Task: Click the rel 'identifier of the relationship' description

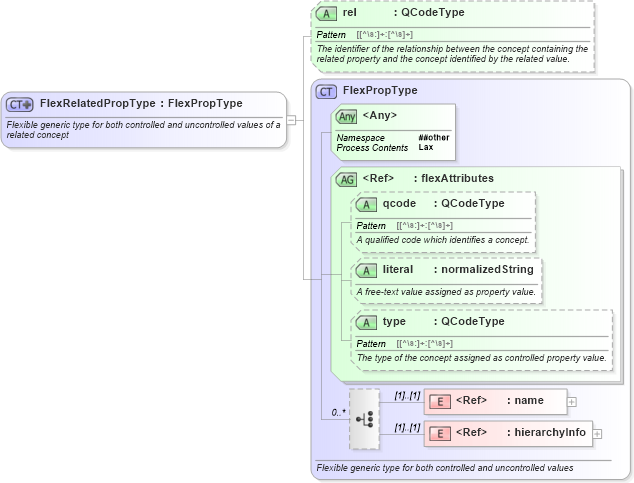Action: (x=452, y=54)
